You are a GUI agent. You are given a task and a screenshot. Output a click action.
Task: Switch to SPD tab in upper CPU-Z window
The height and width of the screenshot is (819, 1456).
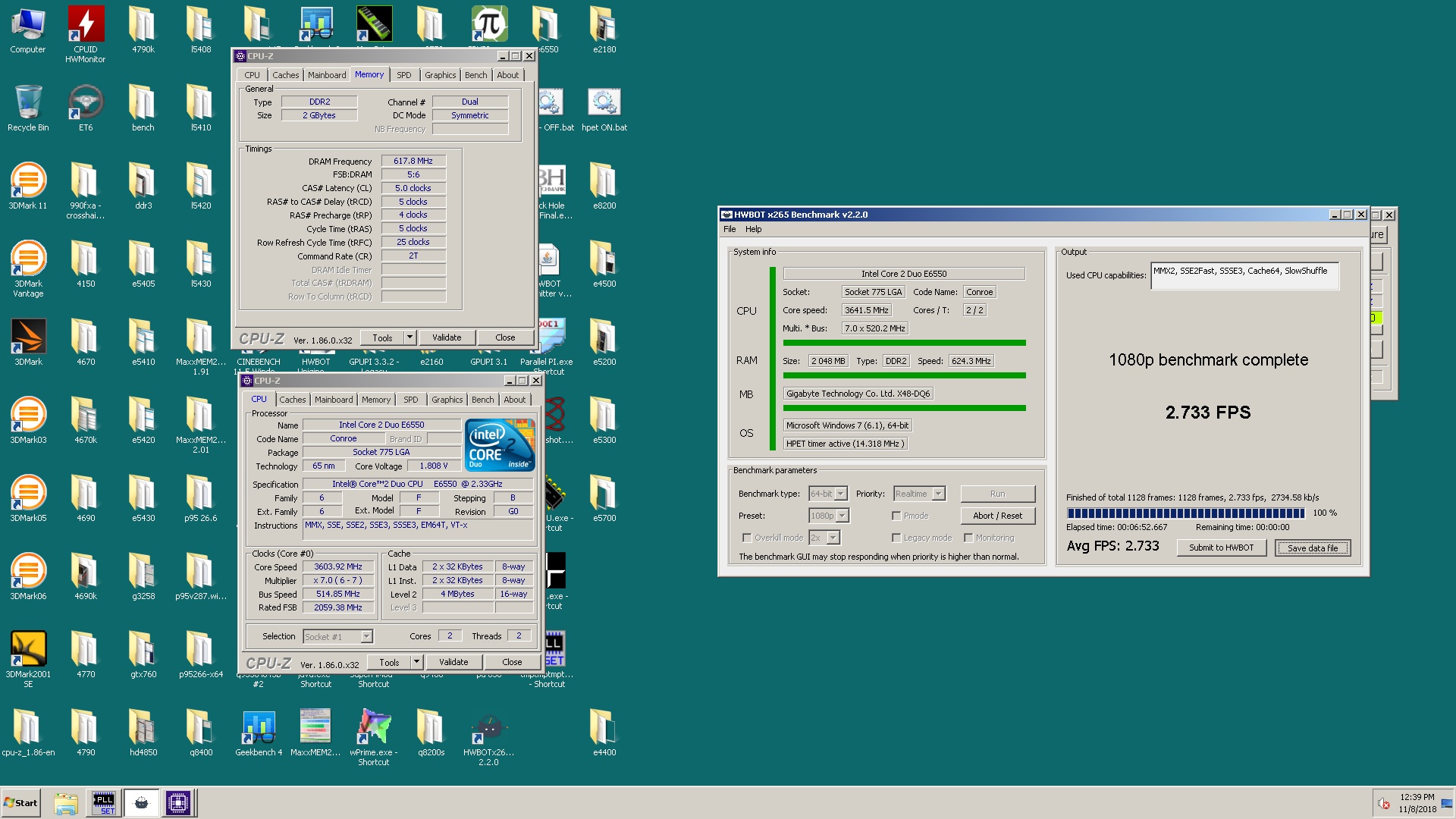(x=404, y=75)
